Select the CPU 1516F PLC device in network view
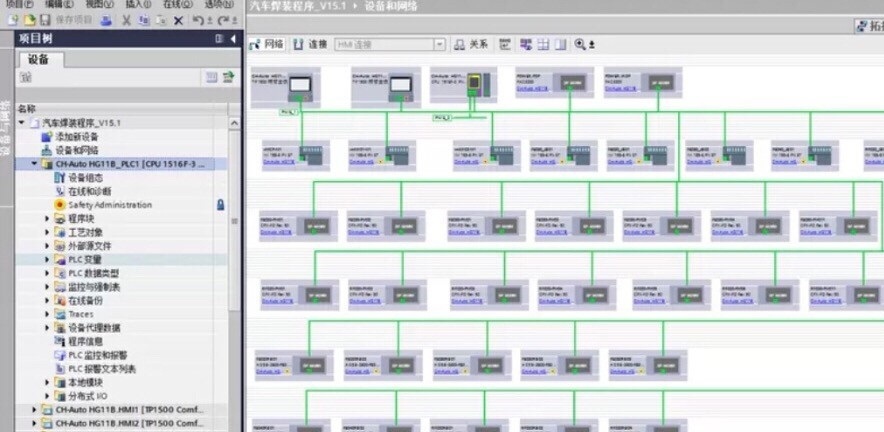 pyautogui.click(x=463, y=85)
